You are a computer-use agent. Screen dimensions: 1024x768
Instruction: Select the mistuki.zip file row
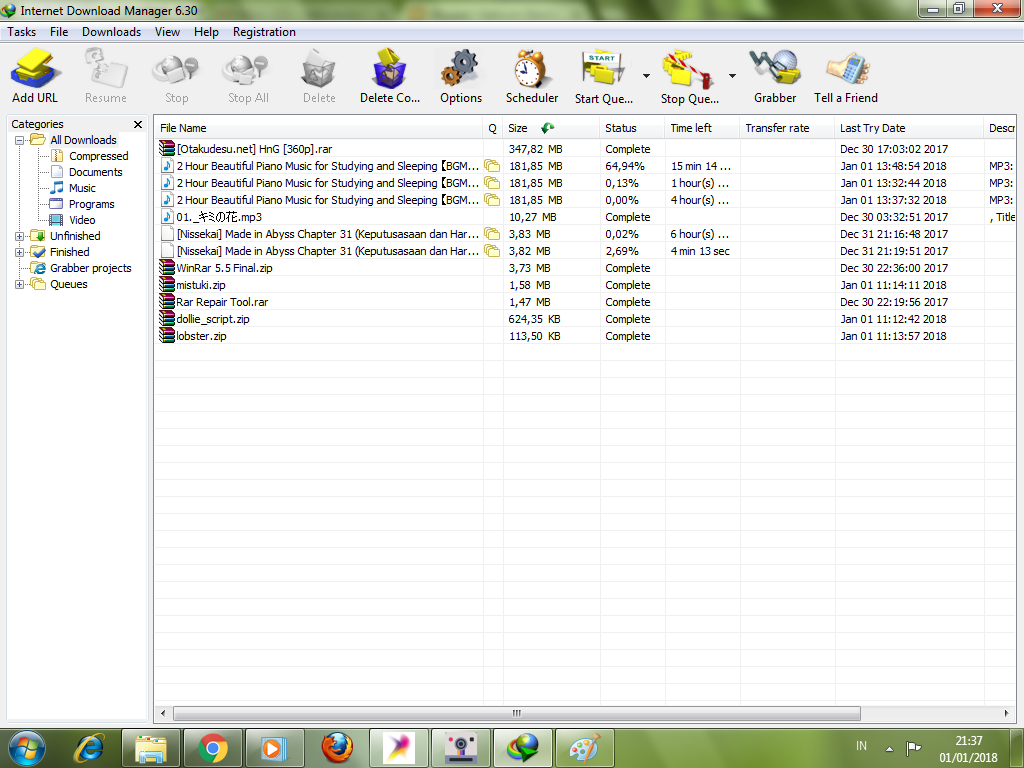point(585,285)
